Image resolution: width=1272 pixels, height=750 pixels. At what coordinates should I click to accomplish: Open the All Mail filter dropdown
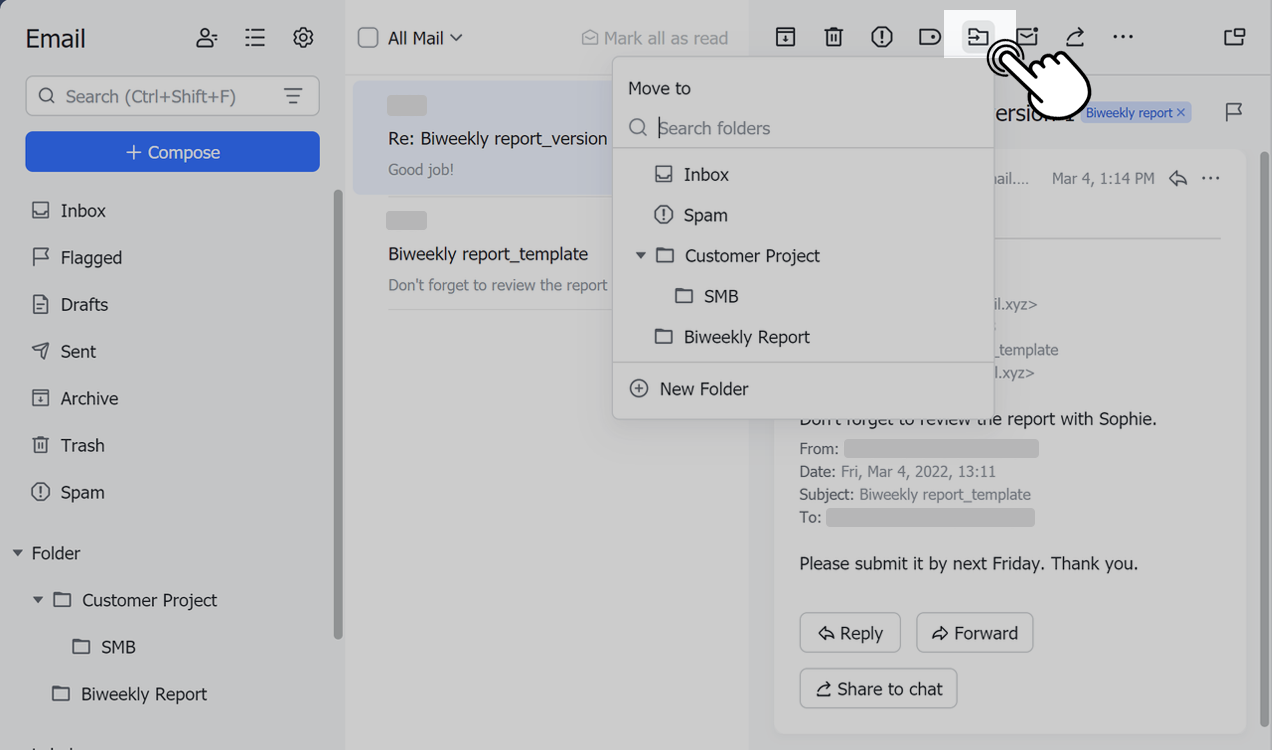425,38
